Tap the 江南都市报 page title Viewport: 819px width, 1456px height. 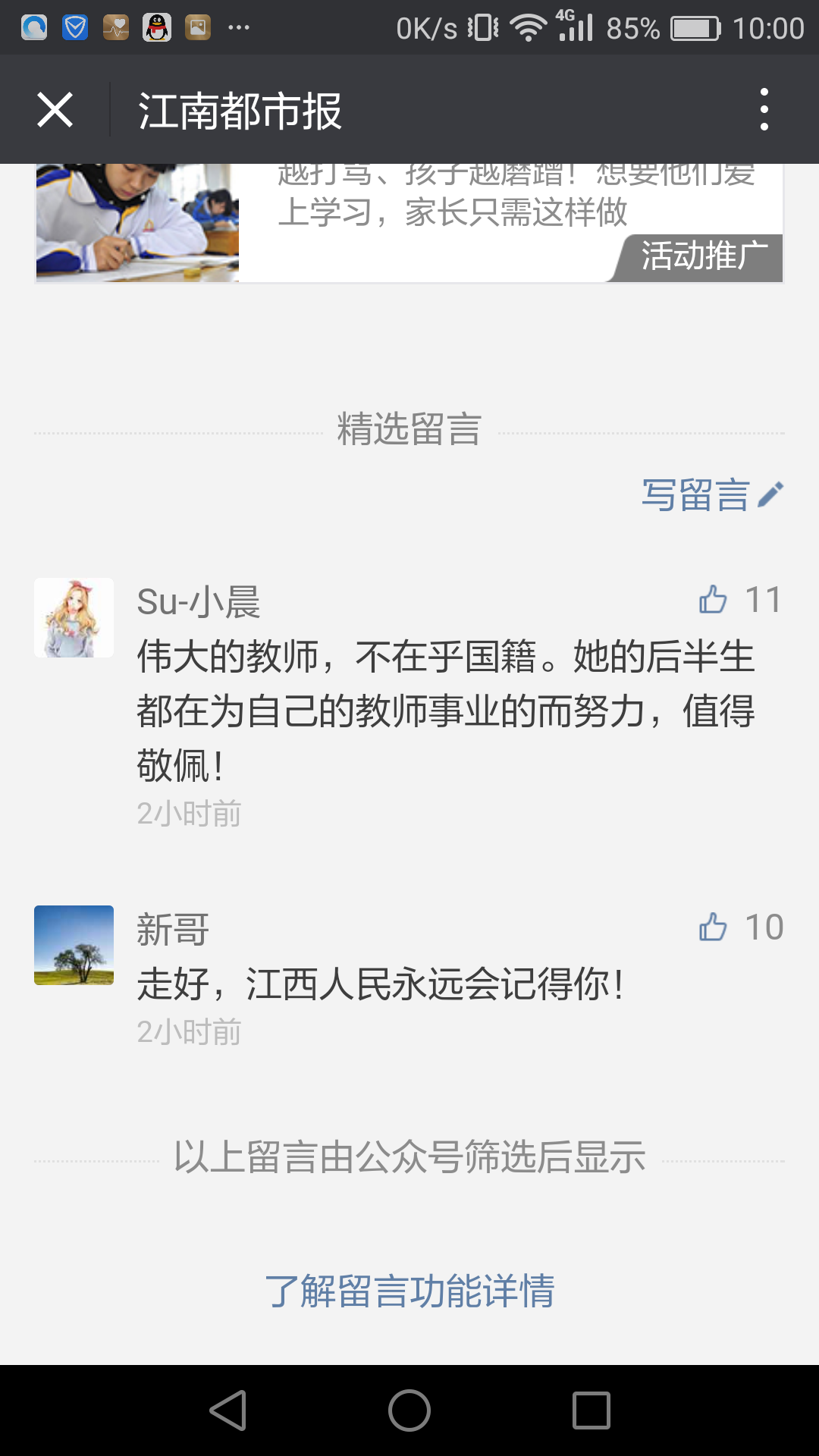click(x=240, y=111)
